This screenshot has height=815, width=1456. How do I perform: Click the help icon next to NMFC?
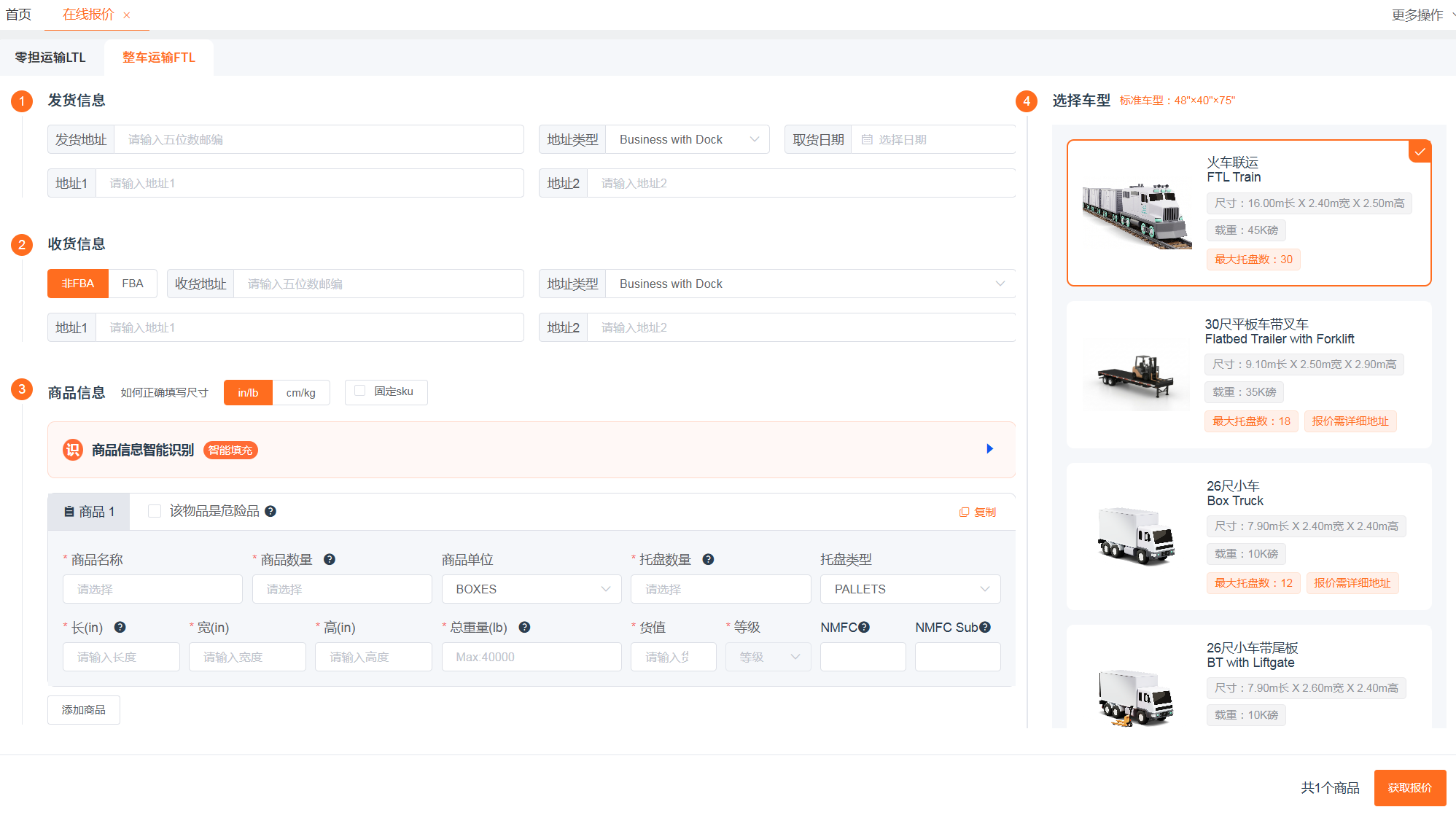point(864,627)
